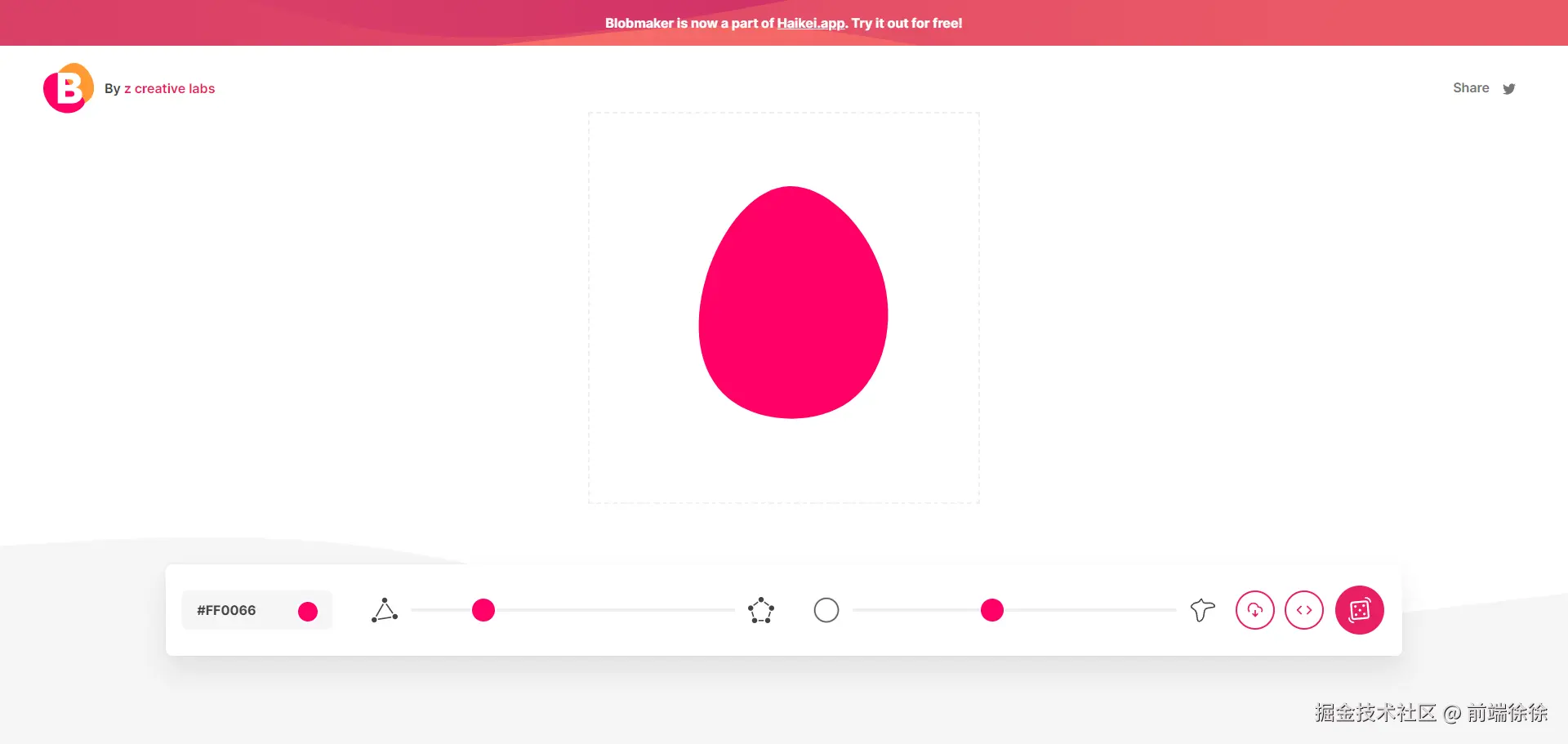Click the Blobmaker B logo
1568x744 pixels.
point(69,88)
